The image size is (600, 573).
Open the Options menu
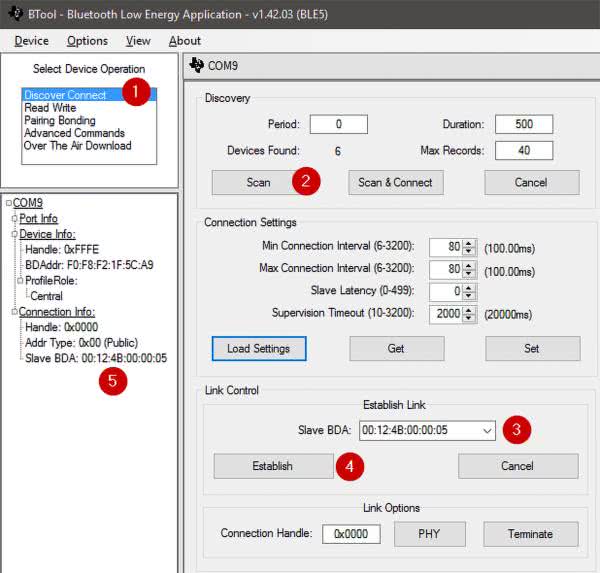click(87, 41)
